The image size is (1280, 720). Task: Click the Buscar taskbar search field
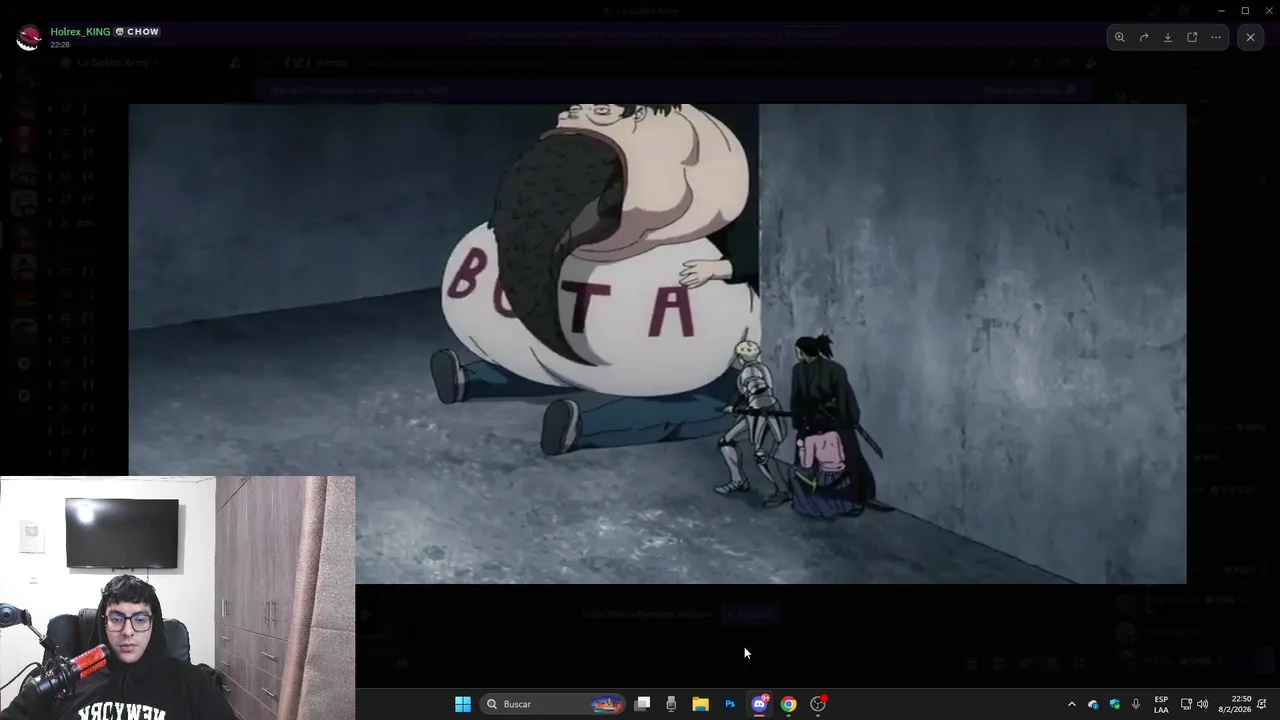(553, 704)
